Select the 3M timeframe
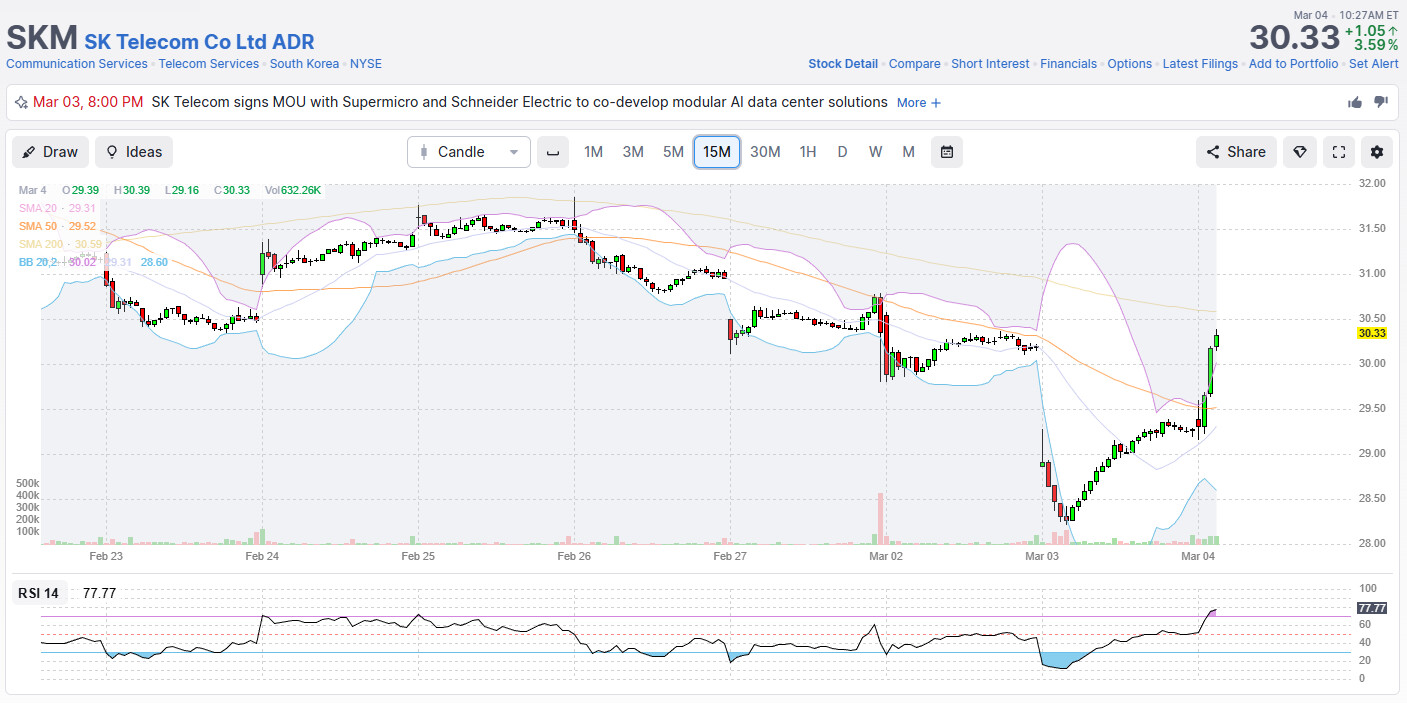This screenshot has width=1407, height=703. tap(633, 152)
